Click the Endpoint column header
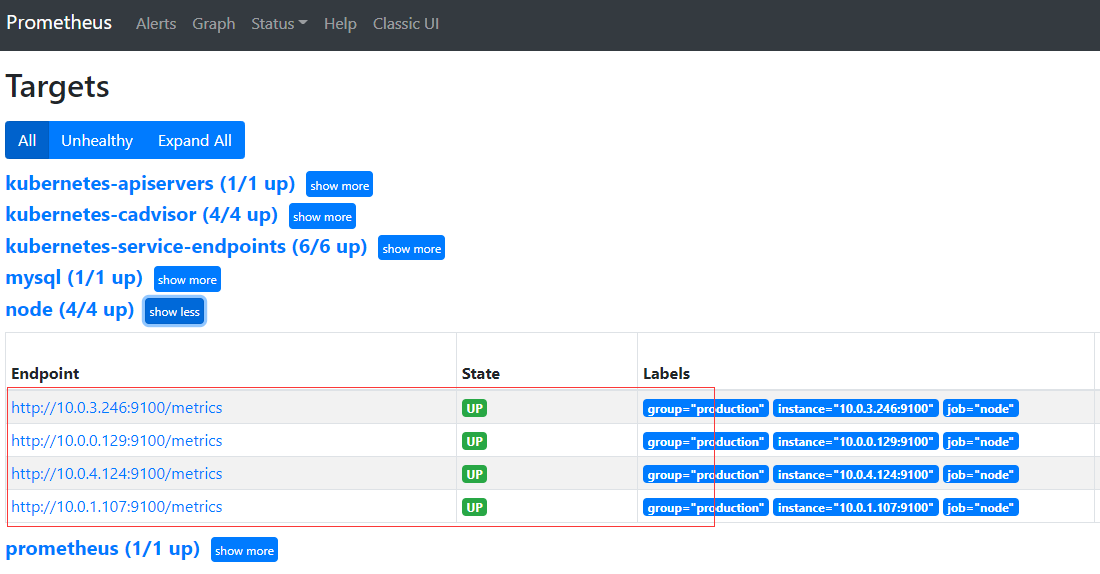 tap(45, 373)
